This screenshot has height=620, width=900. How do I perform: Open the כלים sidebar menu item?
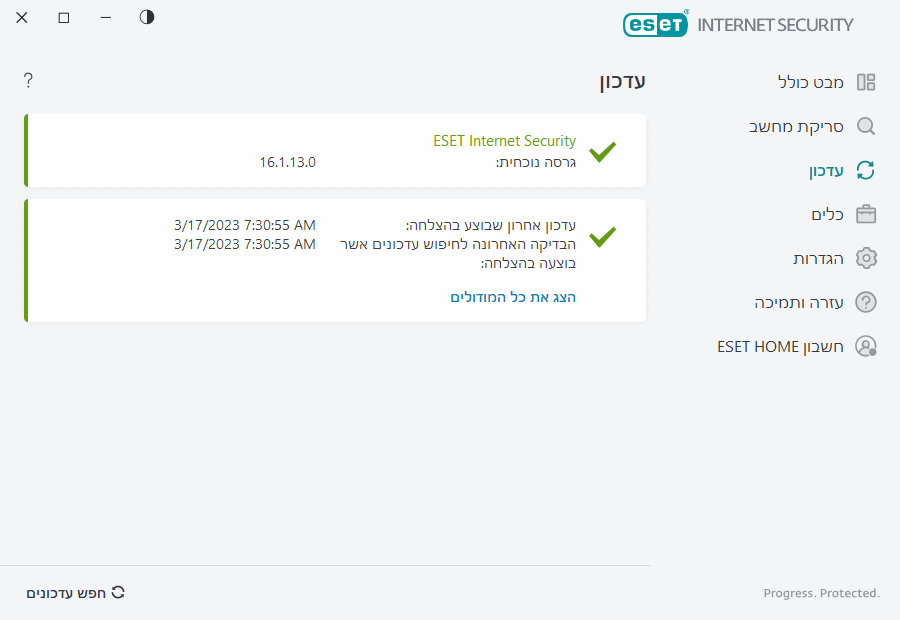827,214
